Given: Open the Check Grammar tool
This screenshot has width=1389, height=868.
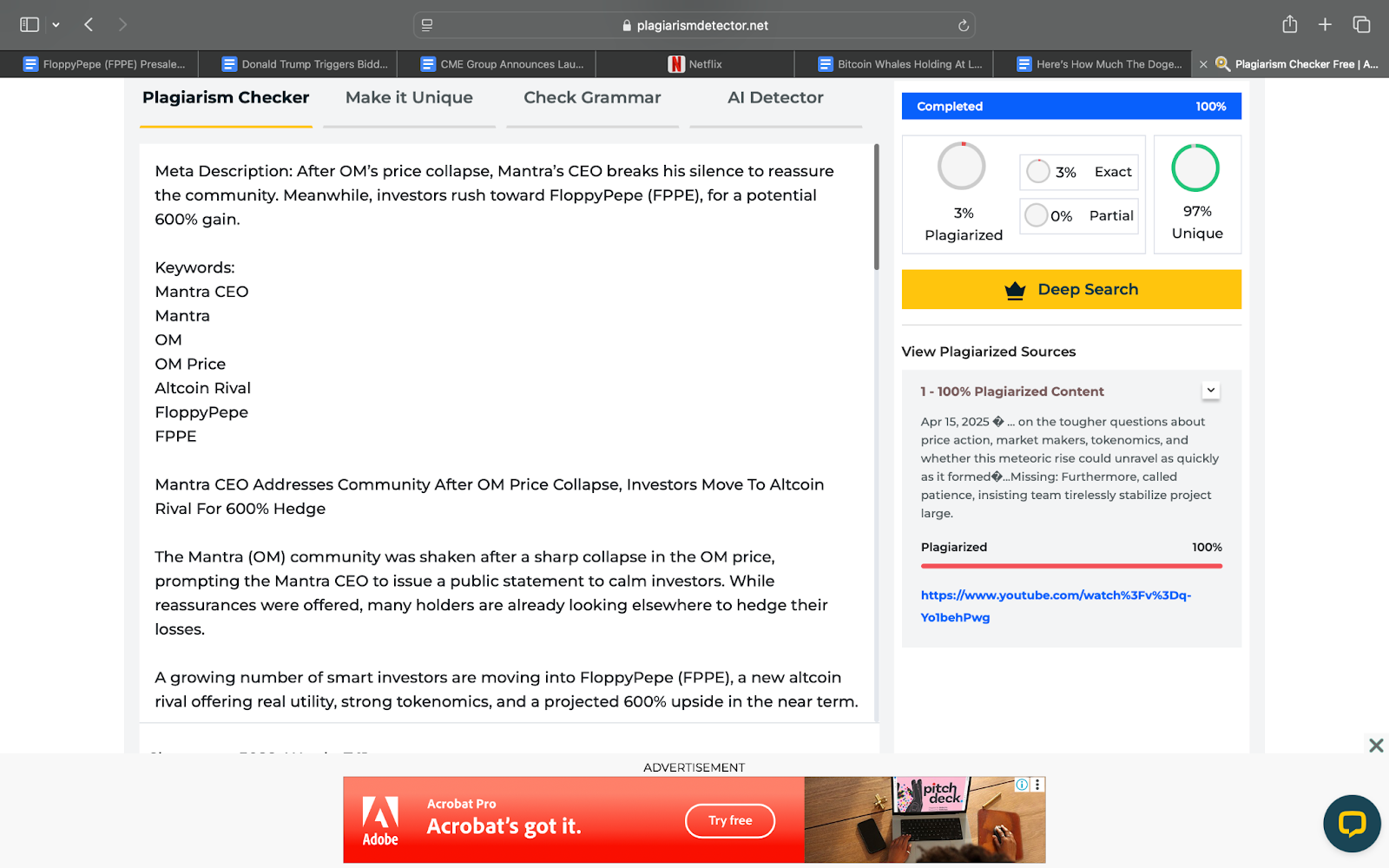Looking at the screenshot, I should (x=592, y=98).
